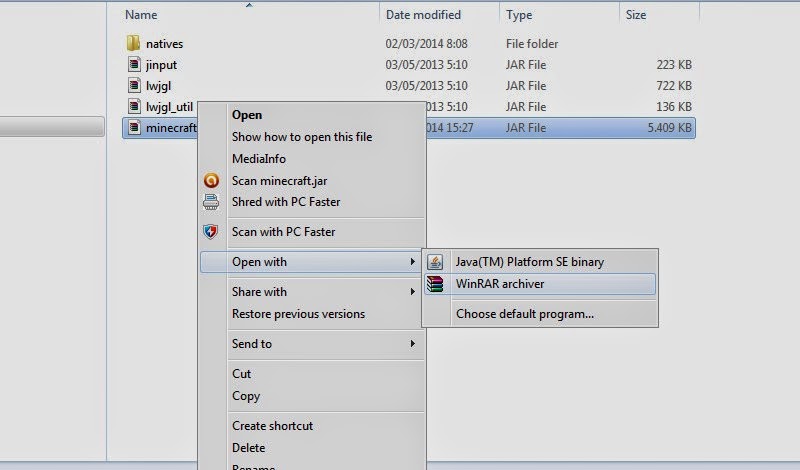This screenshot has height=470, width=800.
Task: Select the lwjgl file name
Action: pyautogui.click(x=158, y=86)
